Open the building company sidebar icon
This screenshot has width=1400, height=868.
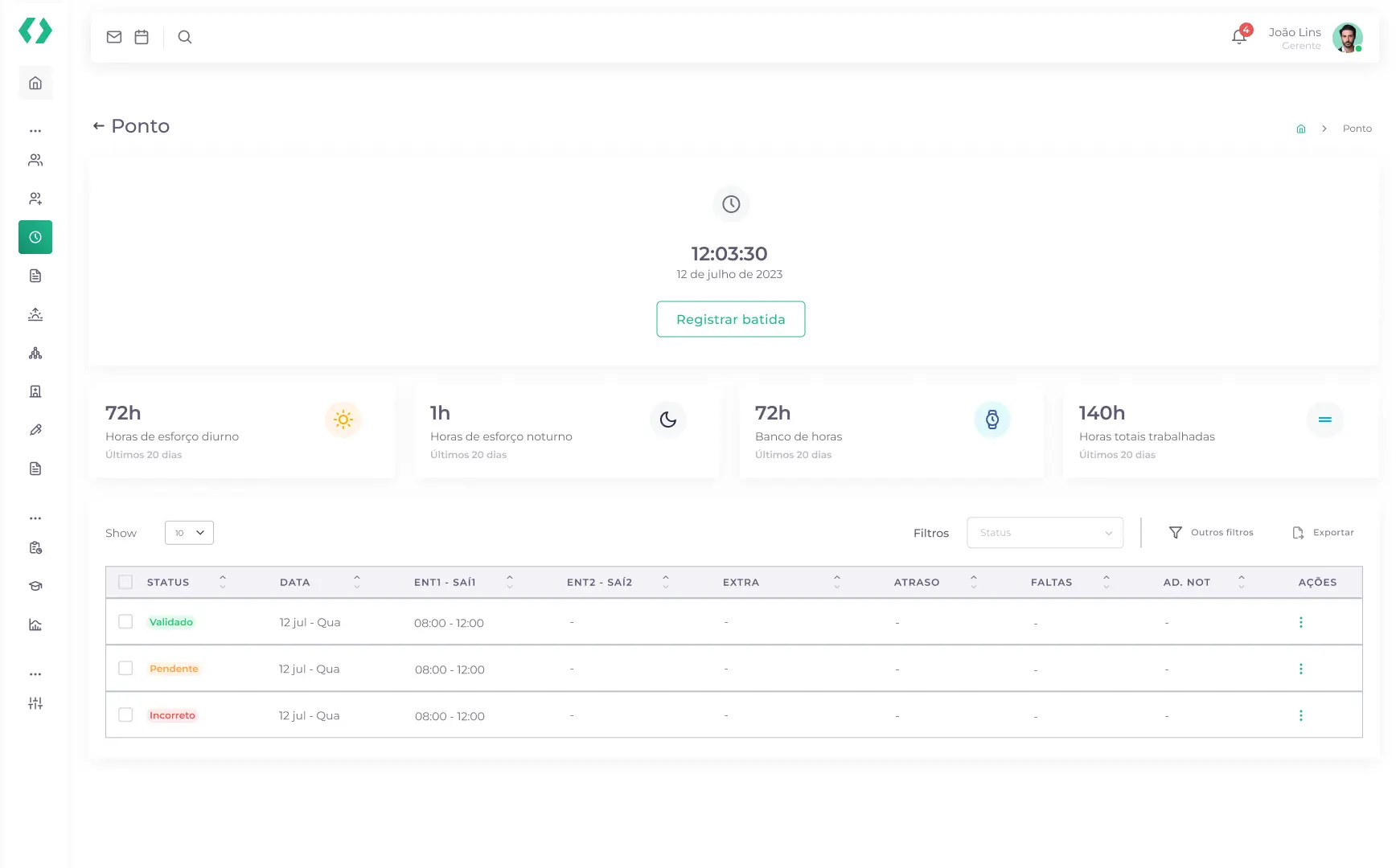(x=35, y=391)
